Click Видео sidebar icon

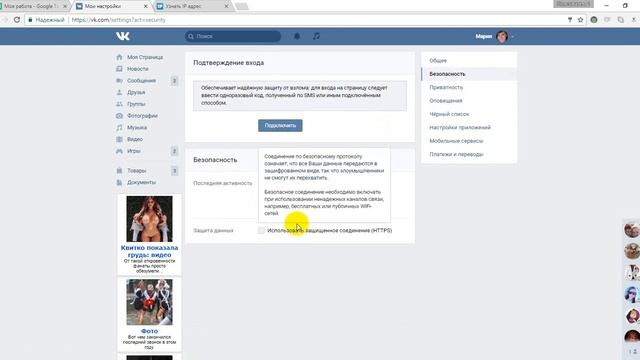coord(119,140)
